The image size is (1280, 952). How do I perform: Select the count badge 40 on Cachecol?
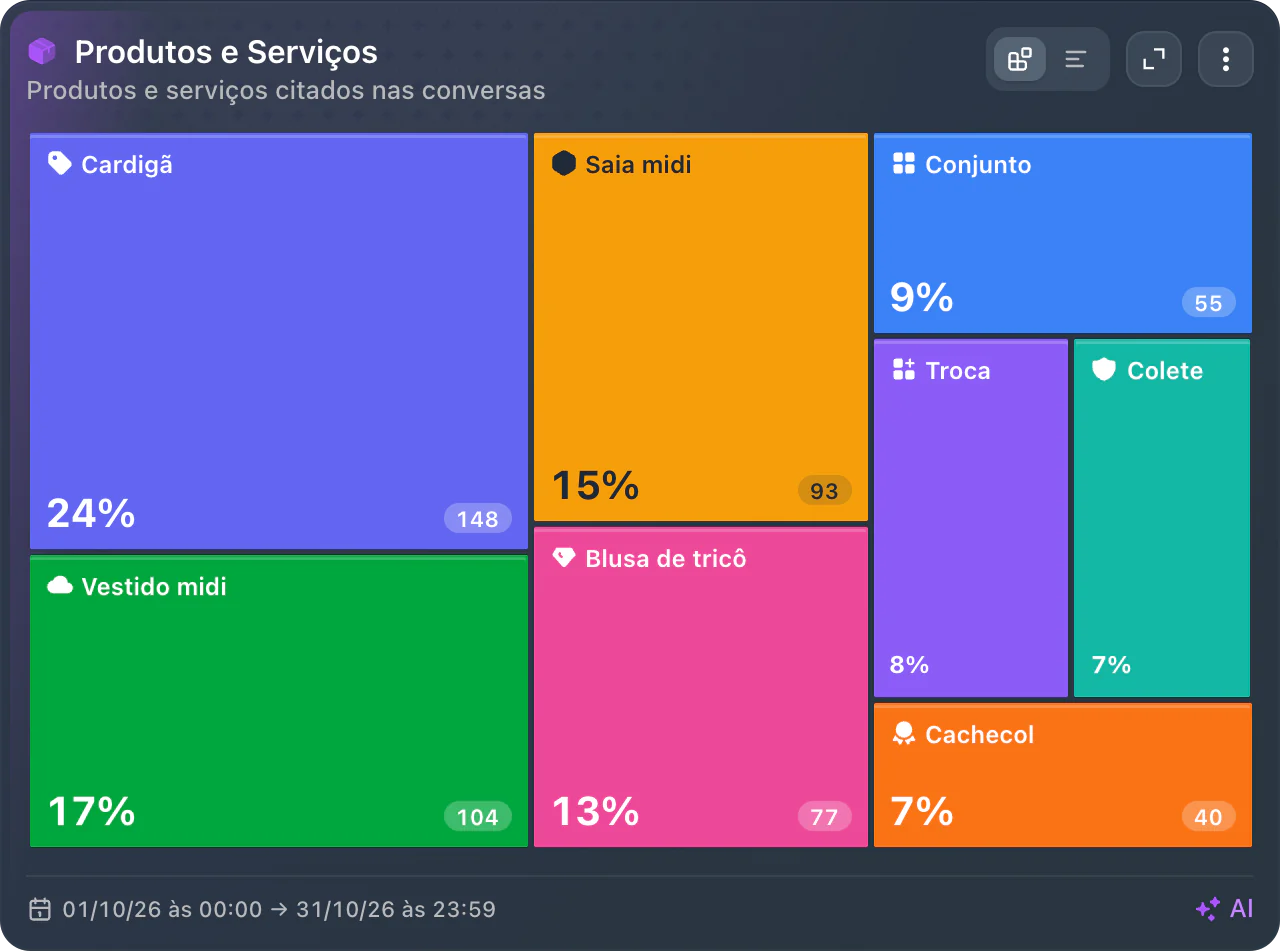pyautogui.click(x=1209, y=817)
